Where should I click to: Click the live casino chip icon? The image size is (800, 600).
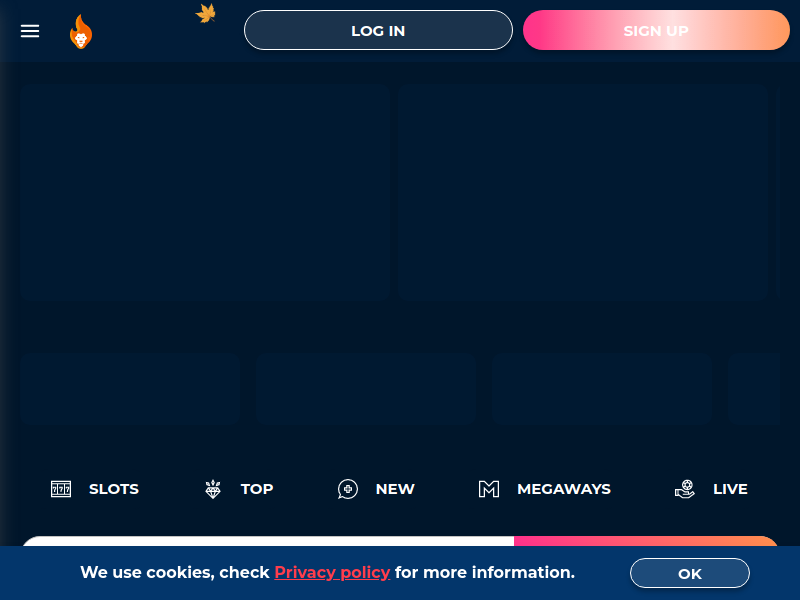pos(685,489)
